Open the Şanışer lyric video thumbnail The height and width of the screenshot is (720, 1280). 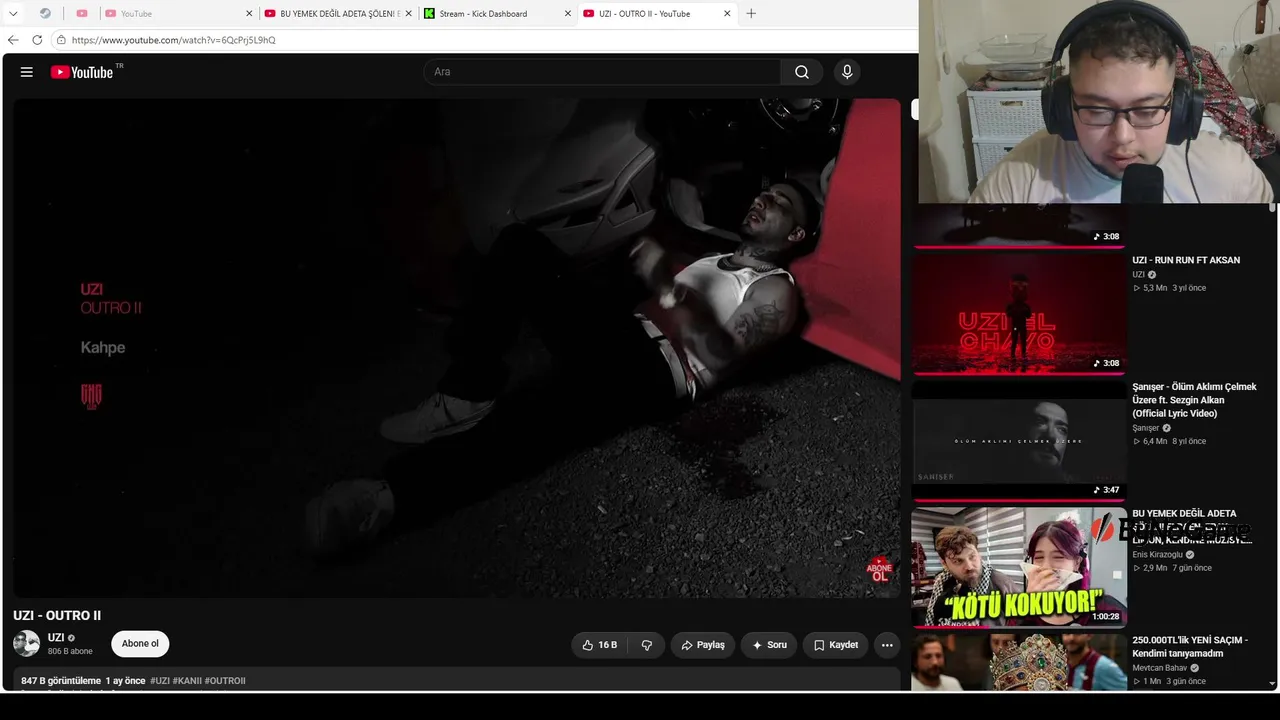1019,440
